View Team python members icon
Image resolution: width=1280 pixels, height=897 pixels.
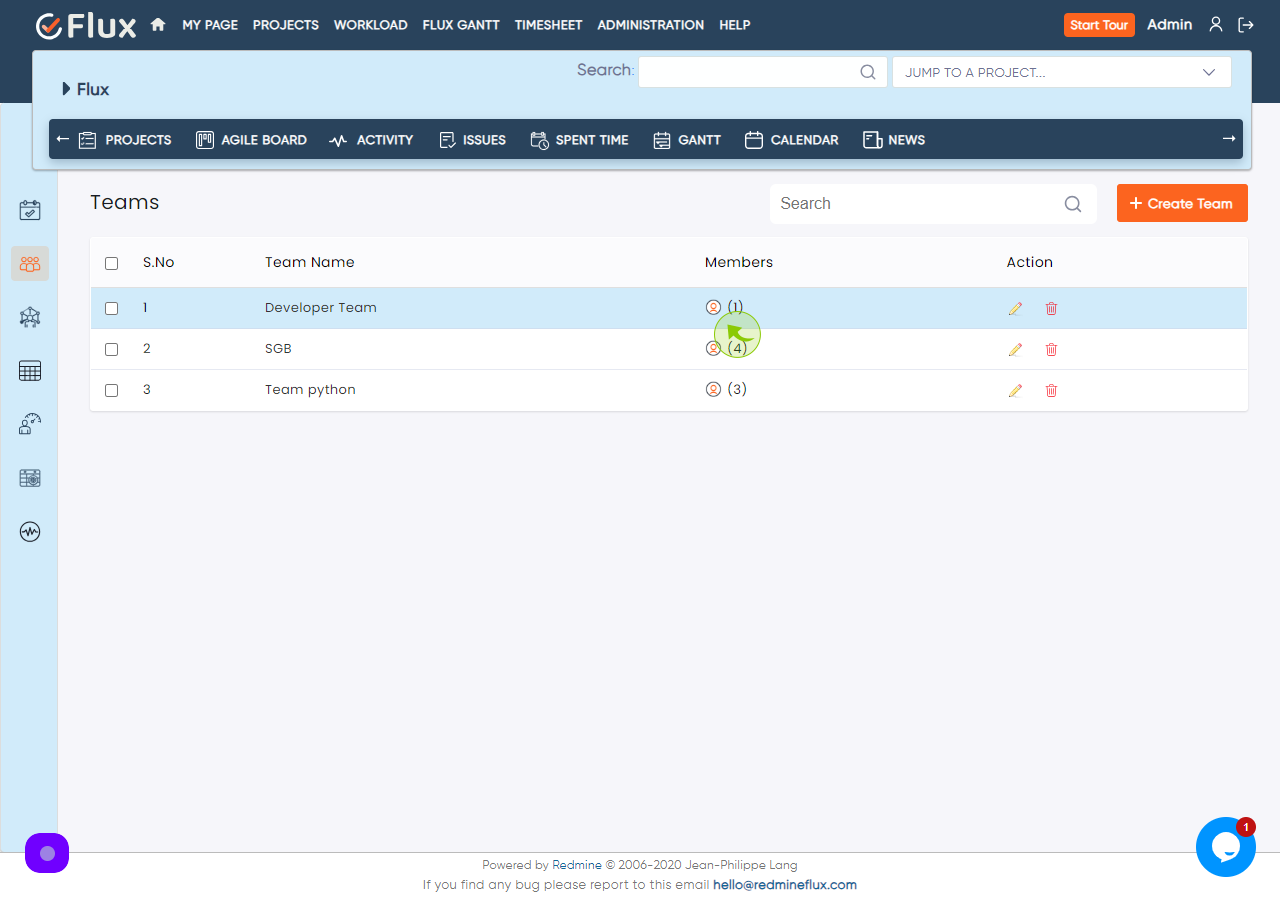tap(713, 390)
